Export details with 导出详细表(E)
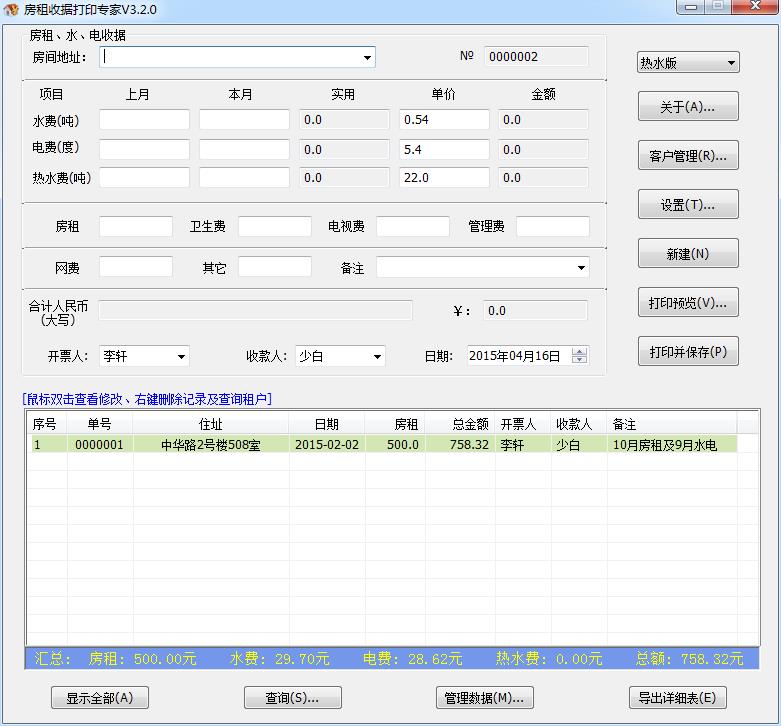The width and height of the screenshot is (781, 726). (x=678, y=698)
